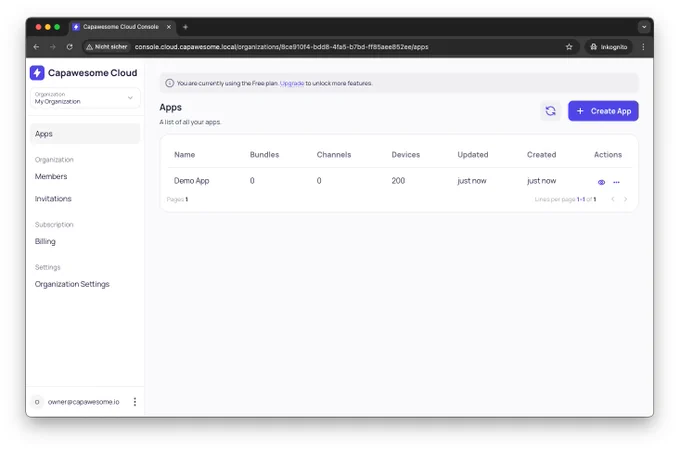
Task: Click the owner@capawesome.io account label
Action: (x=83, y=402)
